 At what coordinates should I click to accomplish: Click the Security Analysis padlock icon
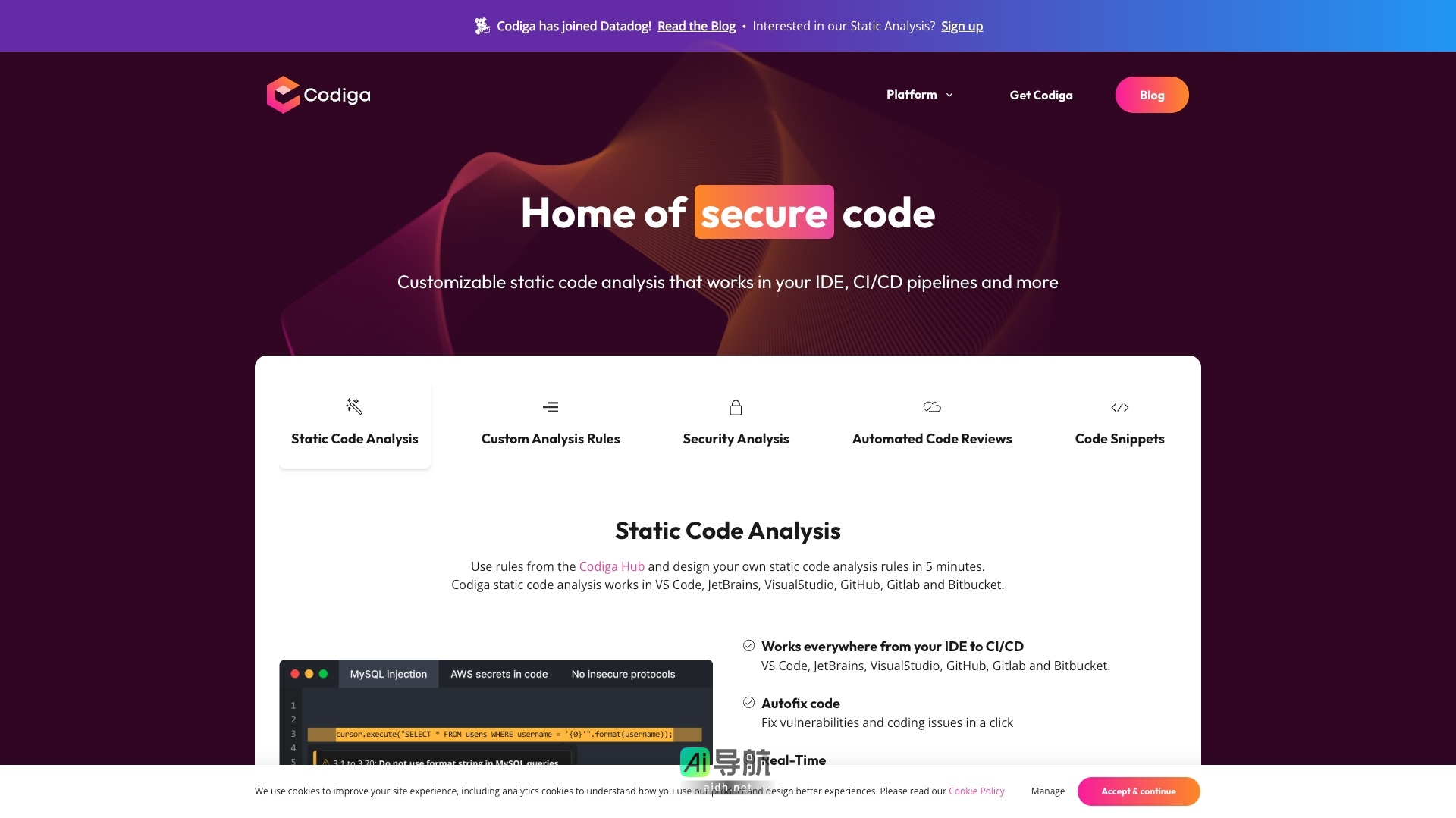[x=736, y=408]
